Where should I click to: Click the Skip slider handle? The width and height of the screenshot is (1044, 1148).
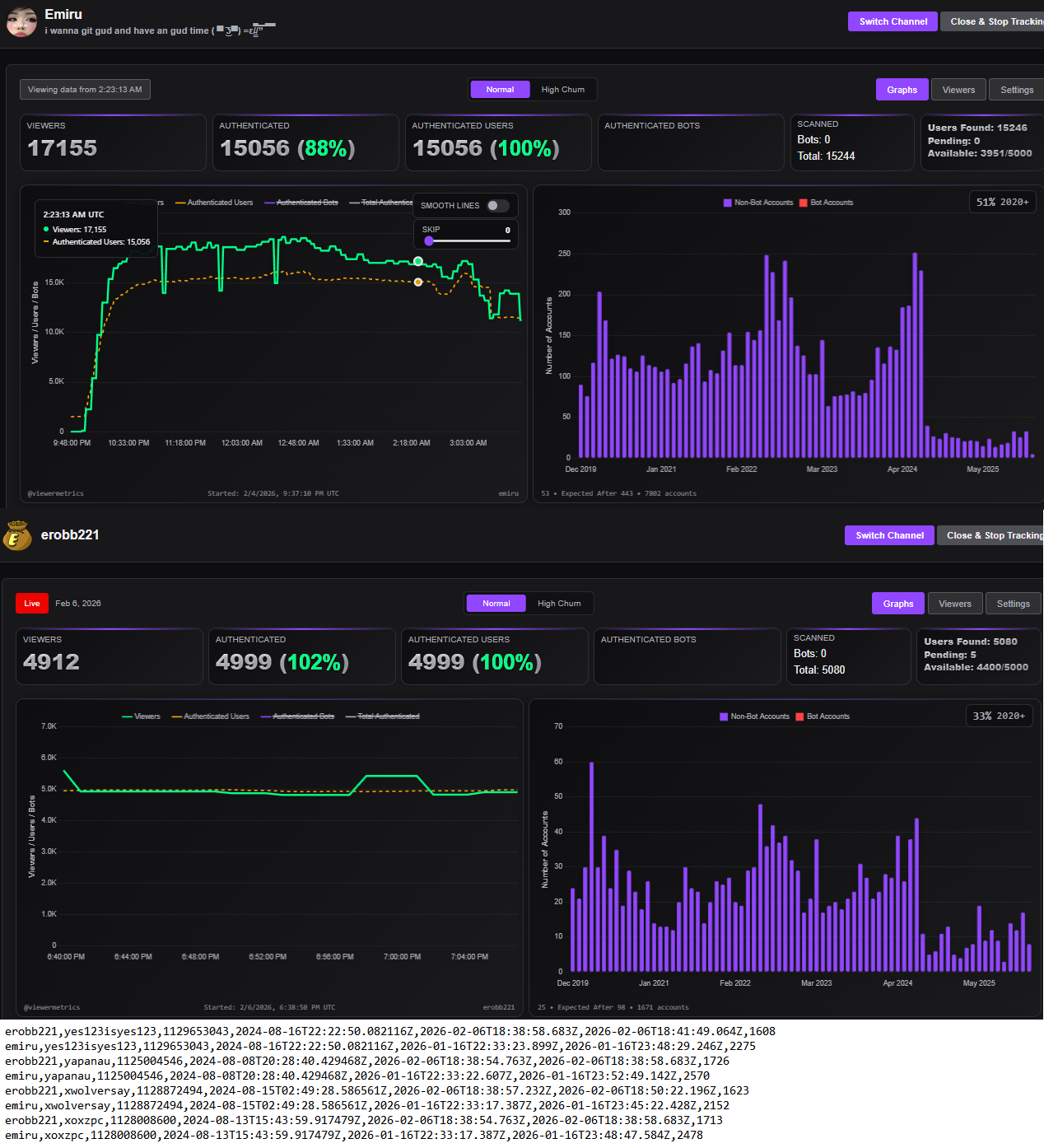429,241
